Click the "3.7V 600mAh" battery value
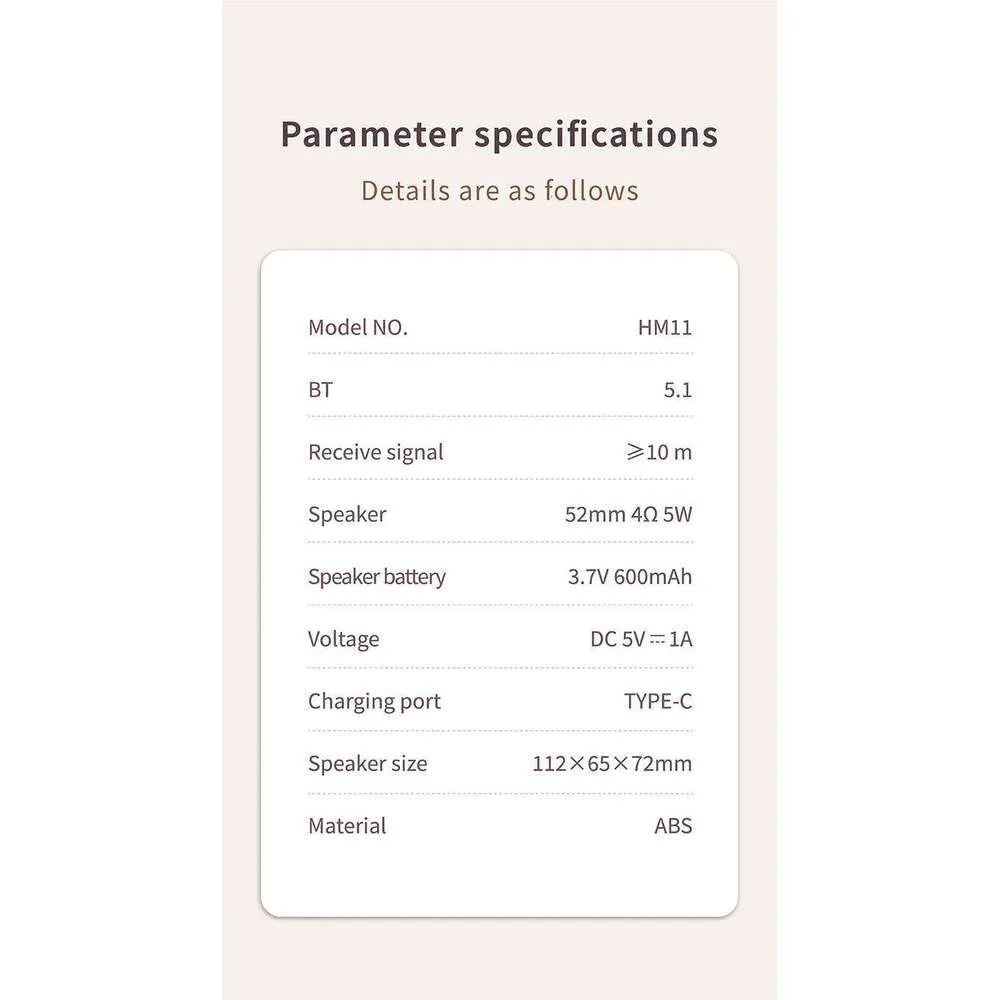 [x=630, y=577]
